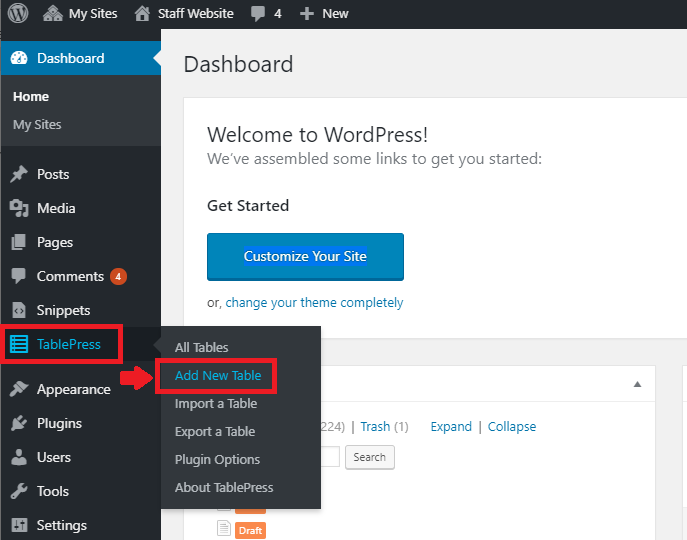Click the TablePress table icon
Screen dimensions: 687x540
[19, 345]
